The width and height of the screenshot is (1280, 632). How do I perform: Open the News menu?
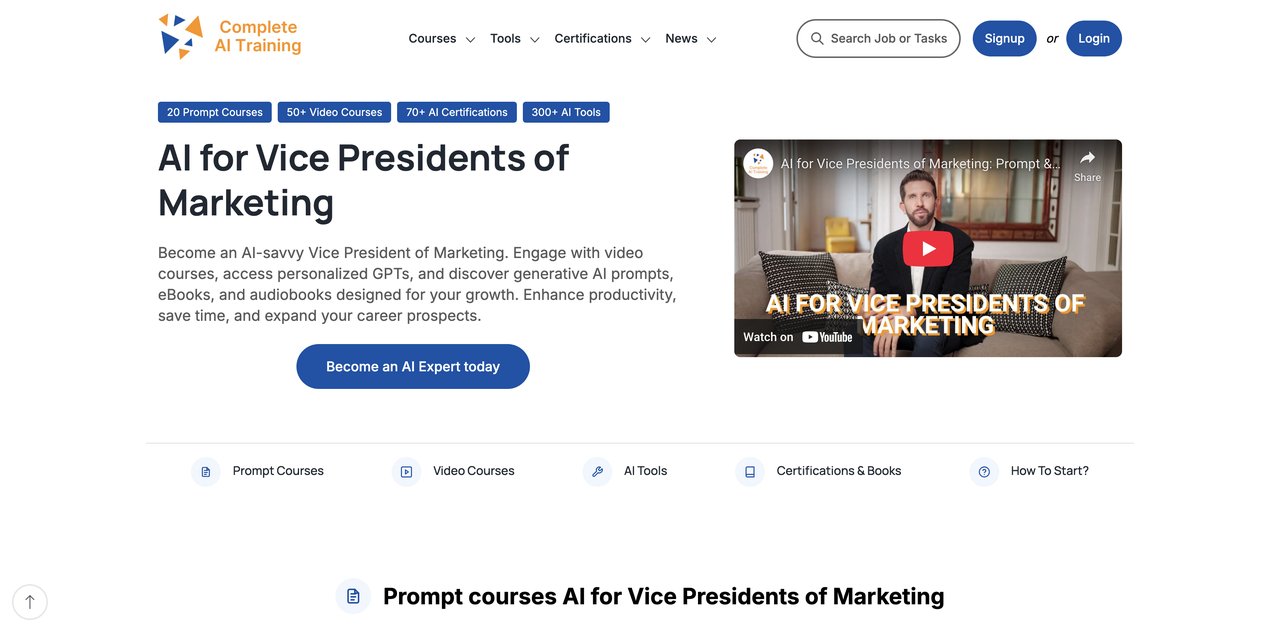pyautogui.click(x=691, y=39)
